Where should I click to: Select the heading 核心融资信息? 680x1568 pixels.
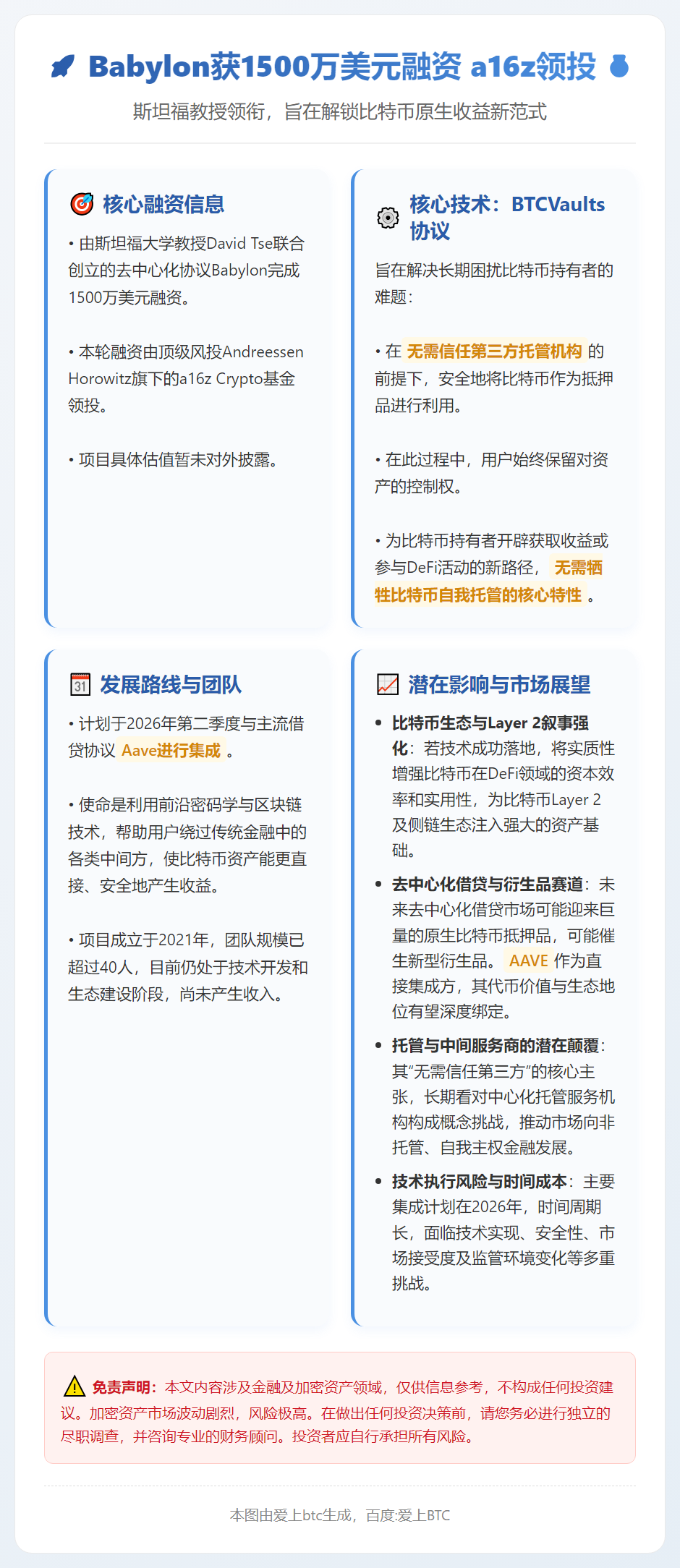click(163, 205)
